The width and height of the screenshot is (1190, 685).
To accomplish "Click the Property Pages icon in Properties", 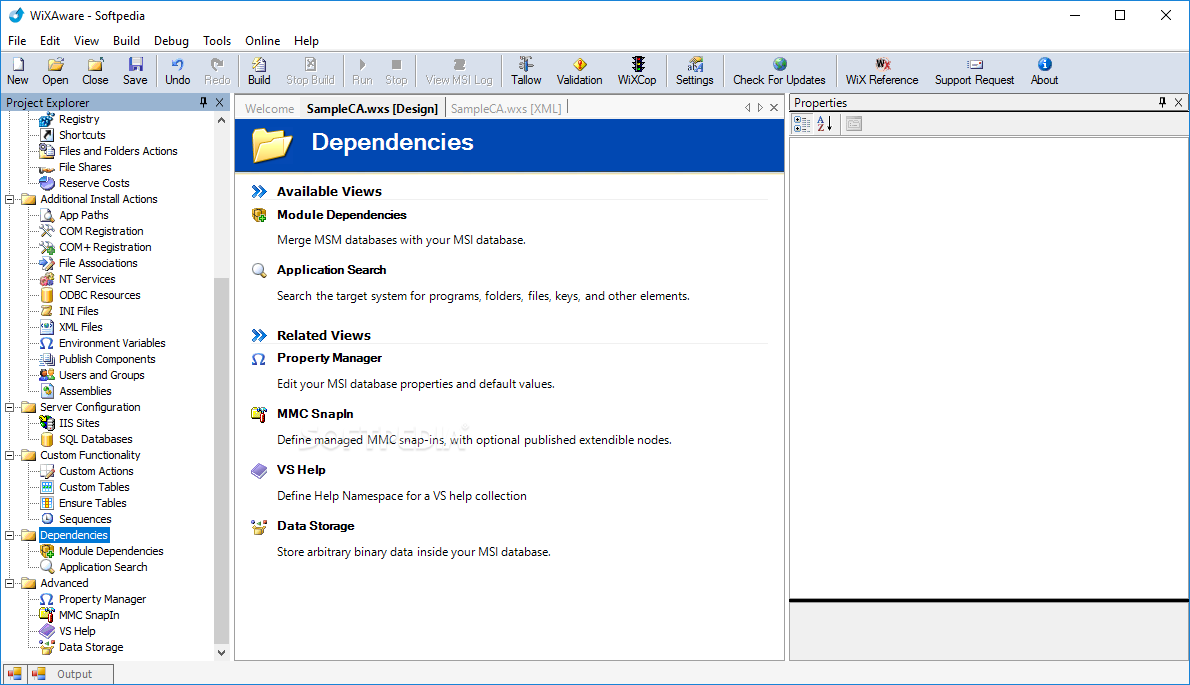I will pyautogui.click(x=854, y=124).
